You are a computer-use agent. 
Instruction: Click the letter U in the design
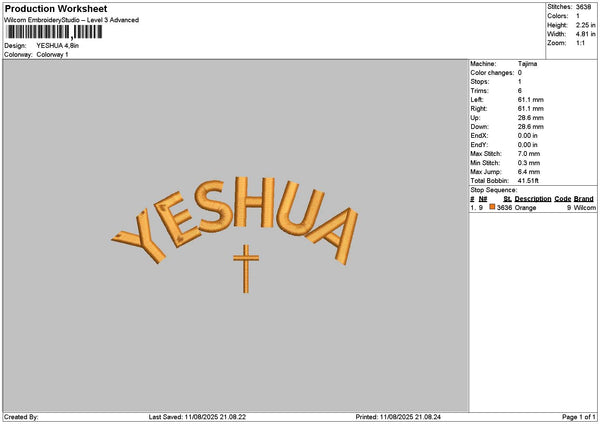[300, 209]
